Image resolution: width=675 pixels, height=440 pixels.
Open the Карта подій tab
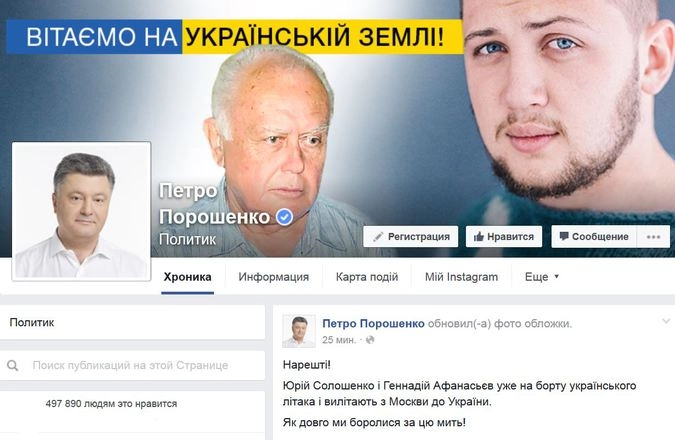point(367,277)
